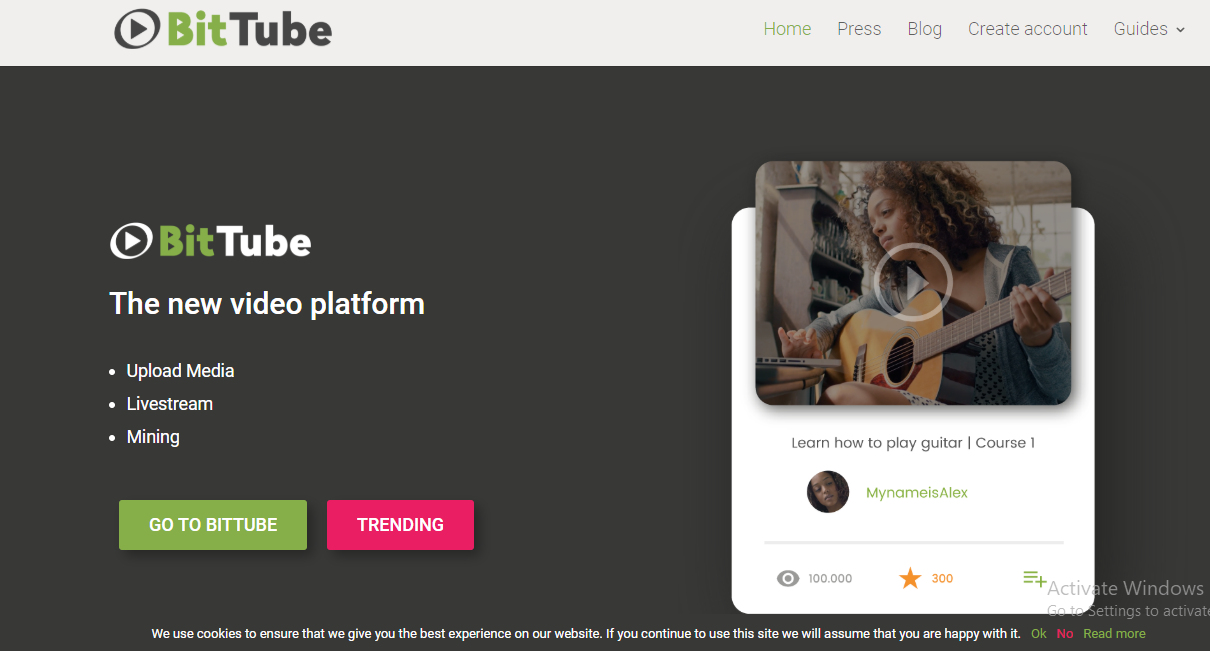
Task: Click the eye views icon on card
Action: tap(788, 578)
